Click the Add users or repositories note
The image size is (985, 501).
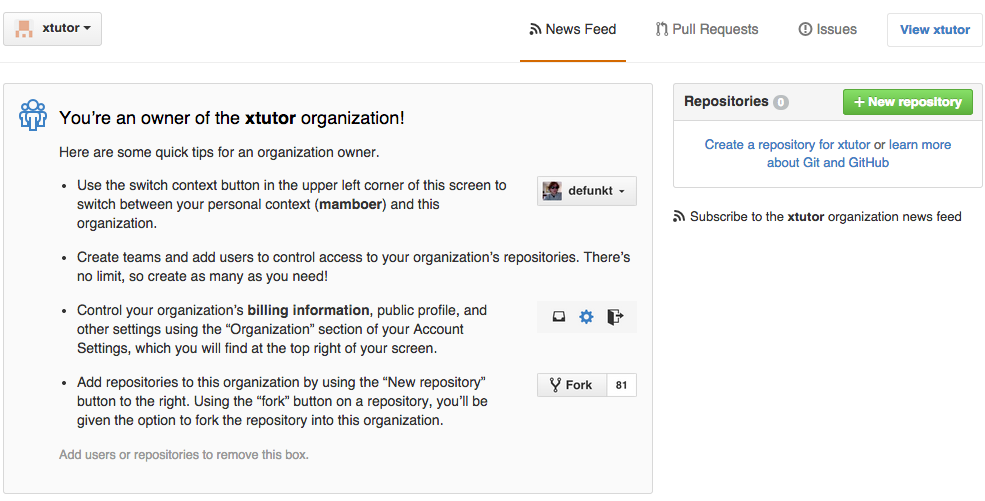(x=184, y=455)
